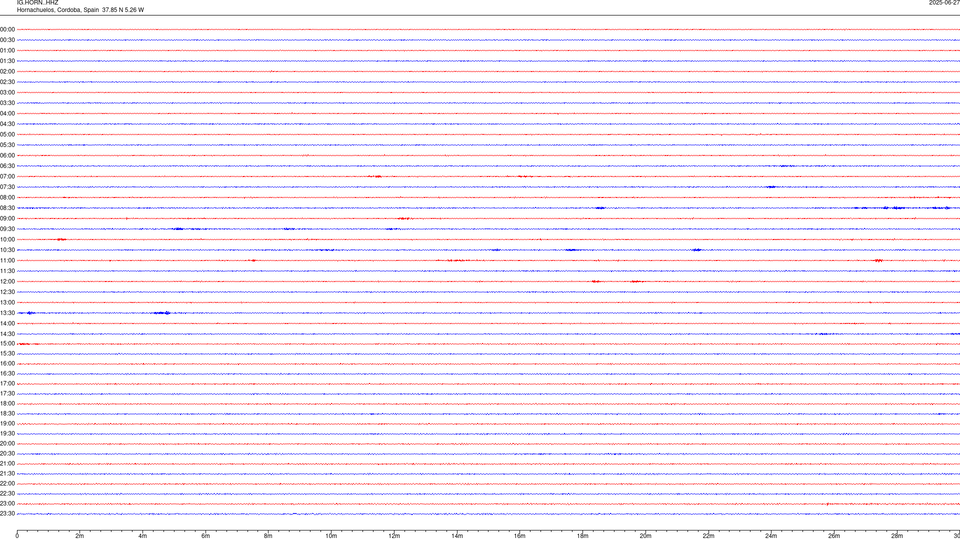Click the 13:30 row label

[x=7, y=313]
